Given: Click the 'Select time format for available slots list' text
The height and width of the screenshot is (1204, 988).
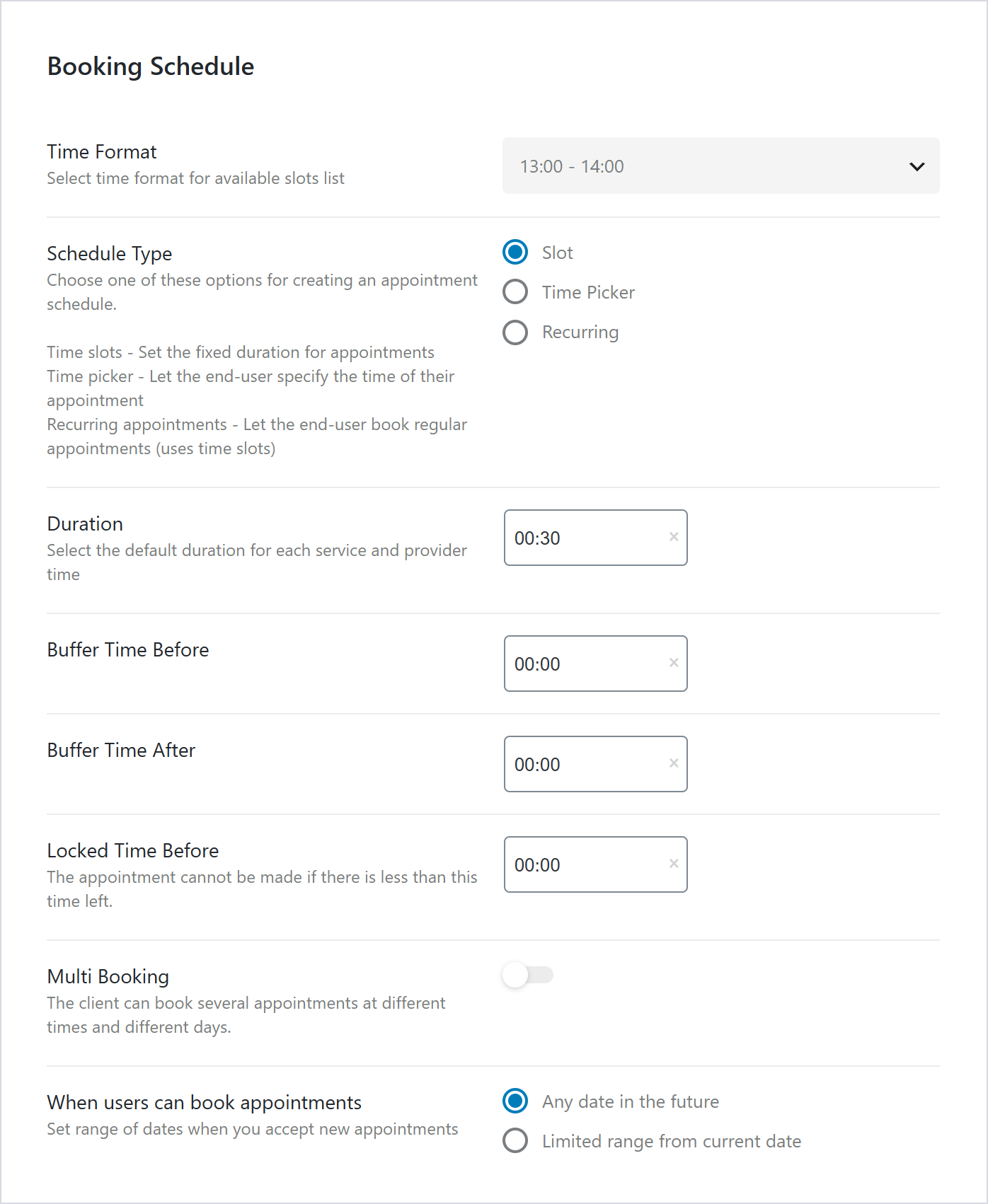Looking at the screenshot, I should point(196,178).
